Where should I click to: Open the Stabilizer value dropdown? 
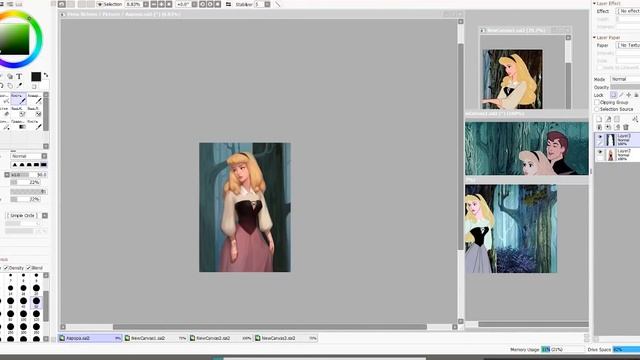[x=267, y=4]
